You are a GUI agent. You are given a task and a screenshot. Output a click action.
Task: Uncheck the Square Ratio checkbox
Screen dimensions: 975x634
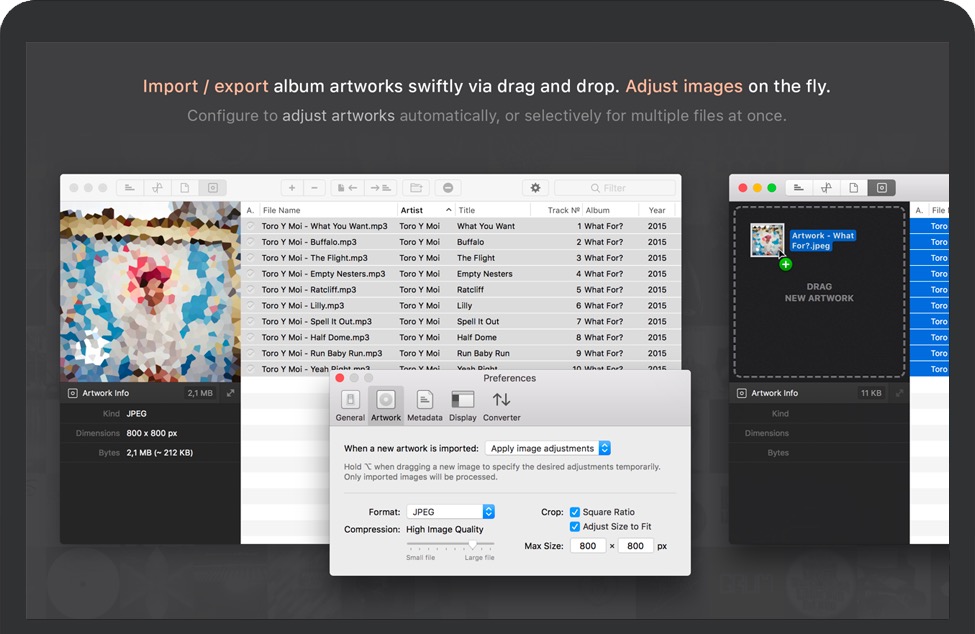click(575, 512)
